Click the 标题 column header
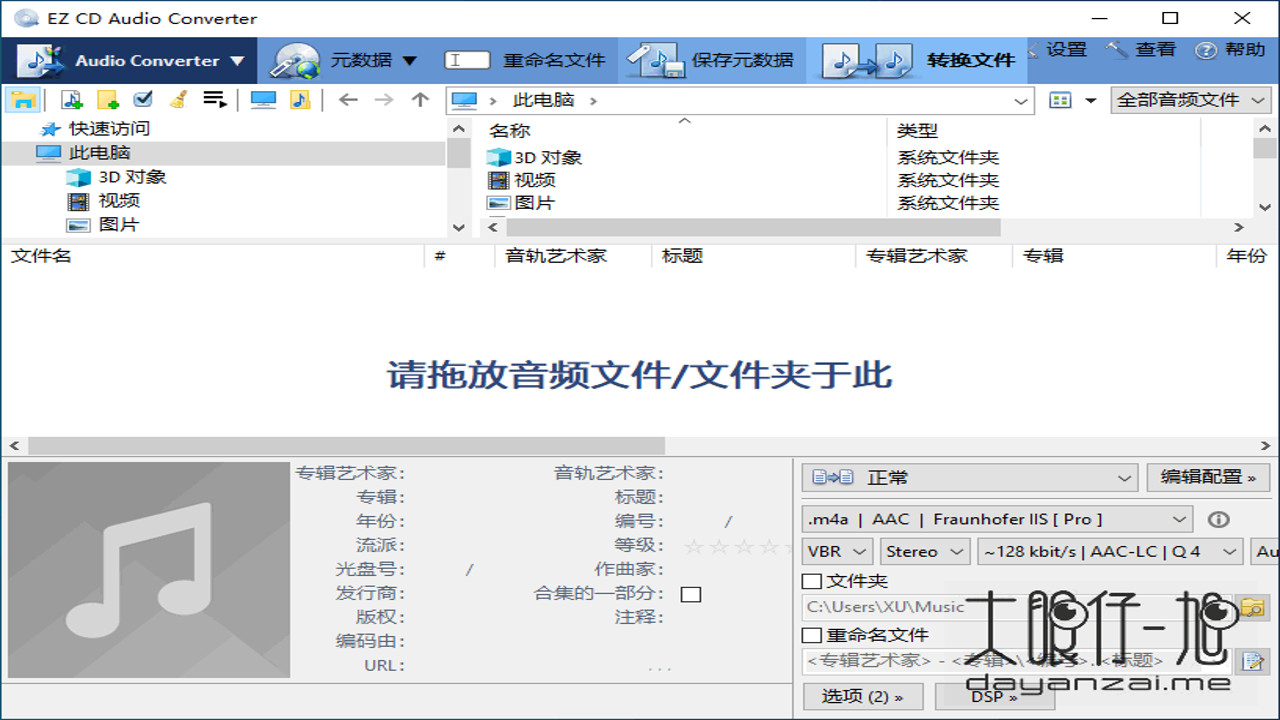This screenshot has width=1280, height=720. point(682,256)
